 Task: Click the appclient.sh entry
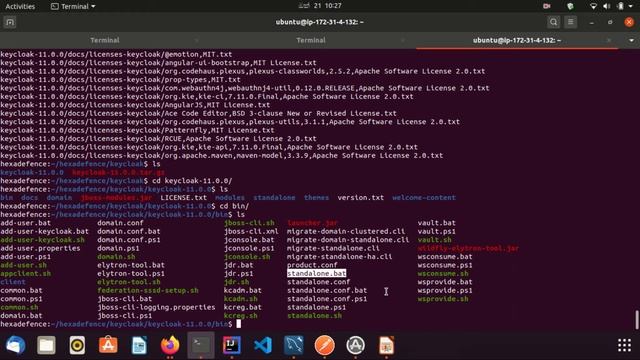click(25, 273)
